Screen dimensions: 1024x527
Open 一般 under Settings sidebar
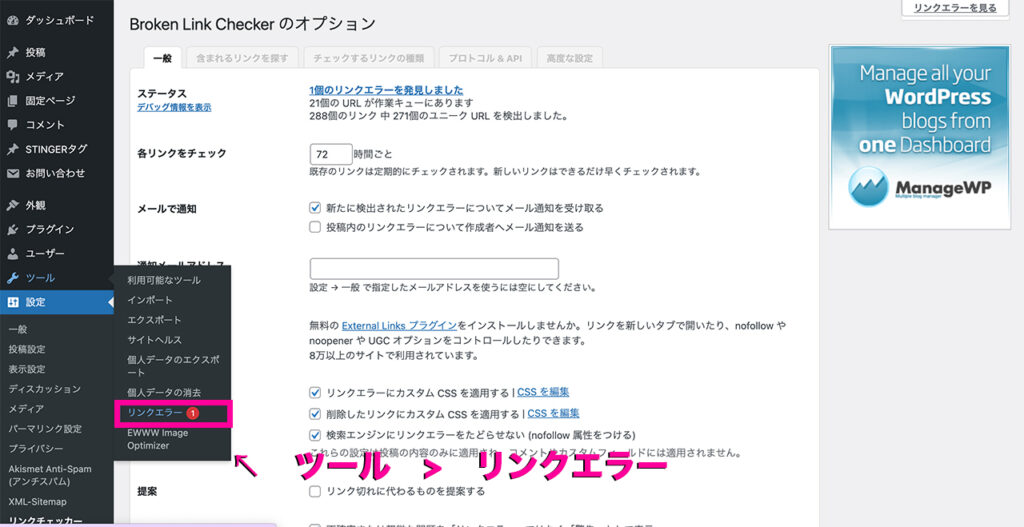[18, 329]
